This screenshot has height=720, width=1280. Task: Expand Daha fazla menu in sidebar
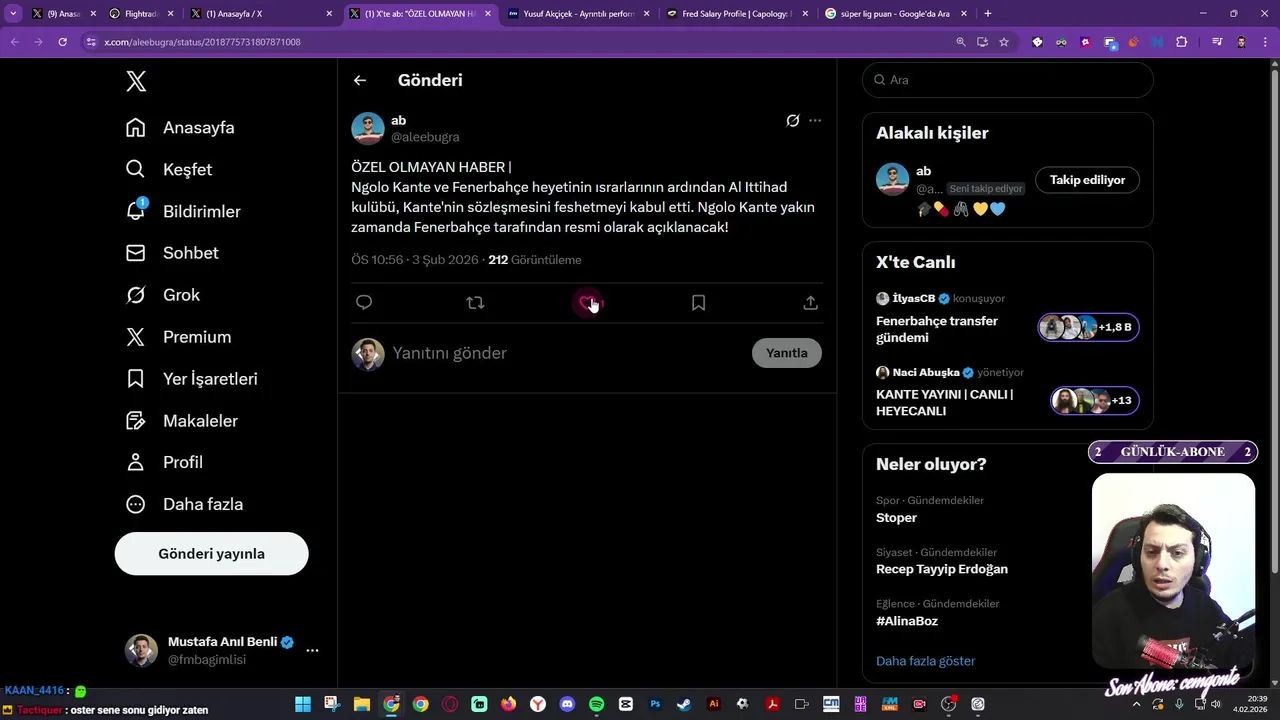tap(184, 504)
